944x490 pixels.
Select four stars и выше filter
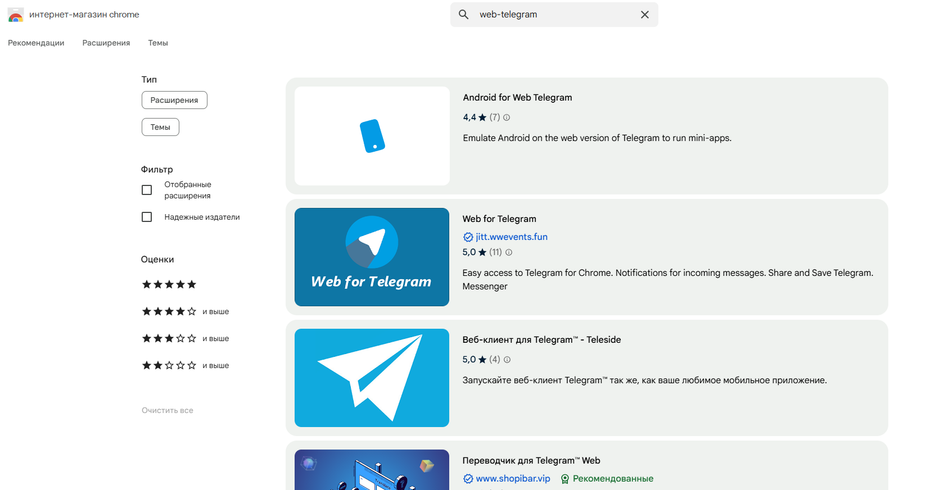click(x=185, y=311)
